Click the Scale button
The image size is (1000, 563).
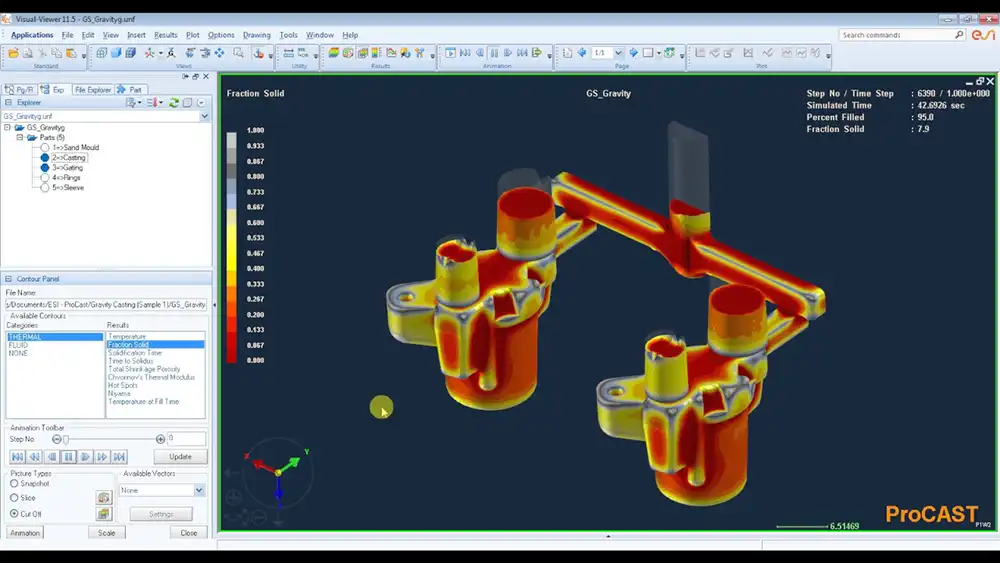(107, 533)
